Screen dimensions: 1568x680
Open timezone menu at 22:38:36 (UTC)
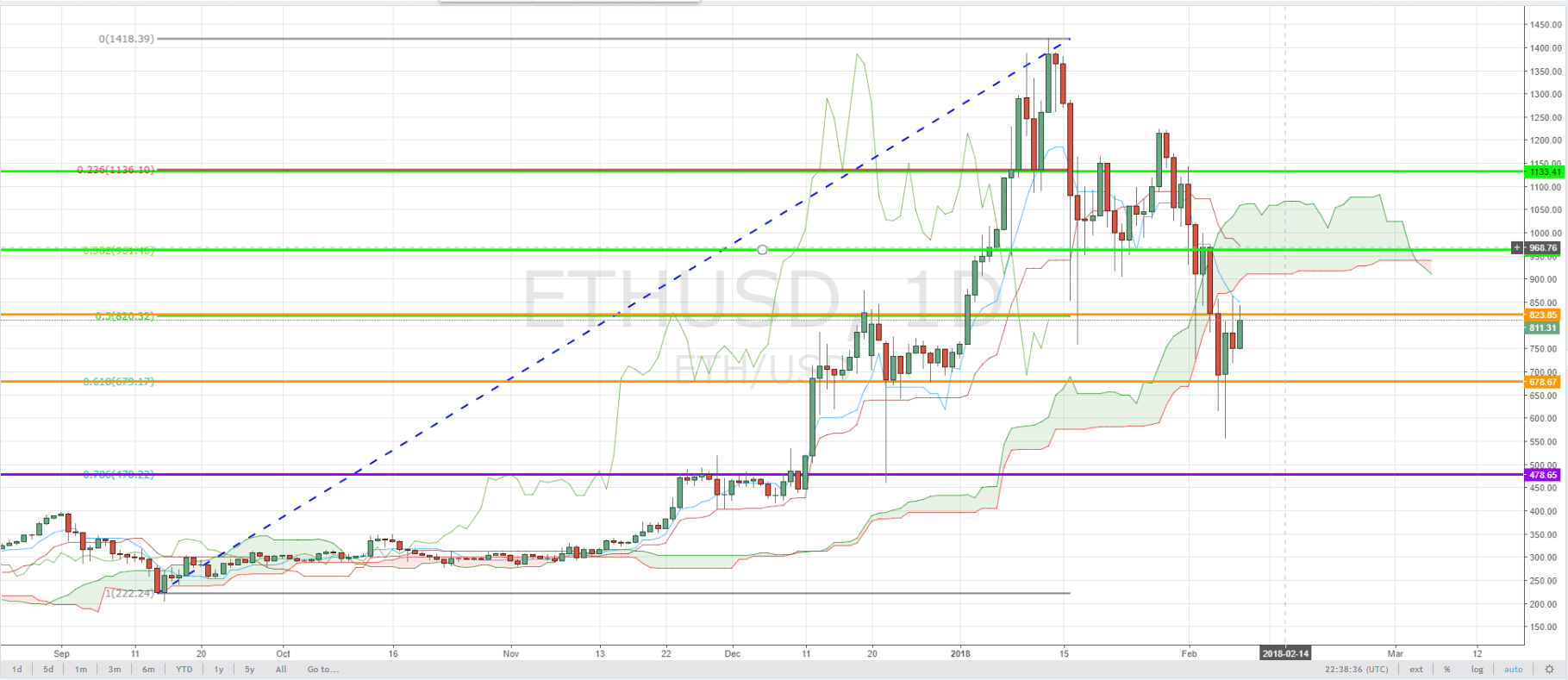click(x=1357, y=670)
